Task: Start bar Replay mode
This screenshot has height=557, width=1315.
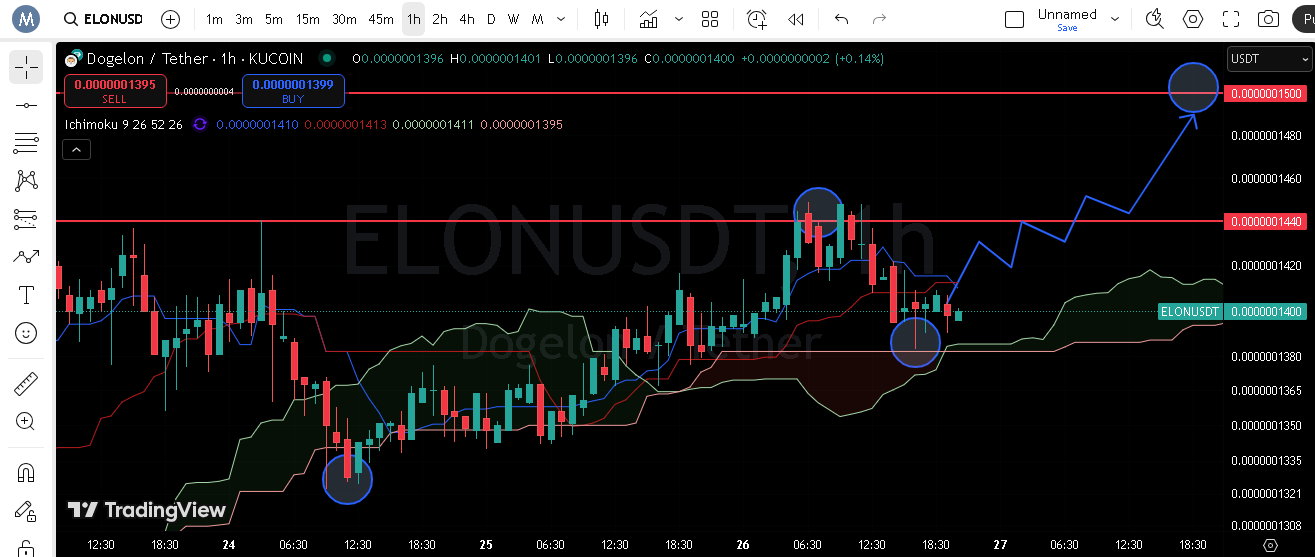Action: point(796,19)
